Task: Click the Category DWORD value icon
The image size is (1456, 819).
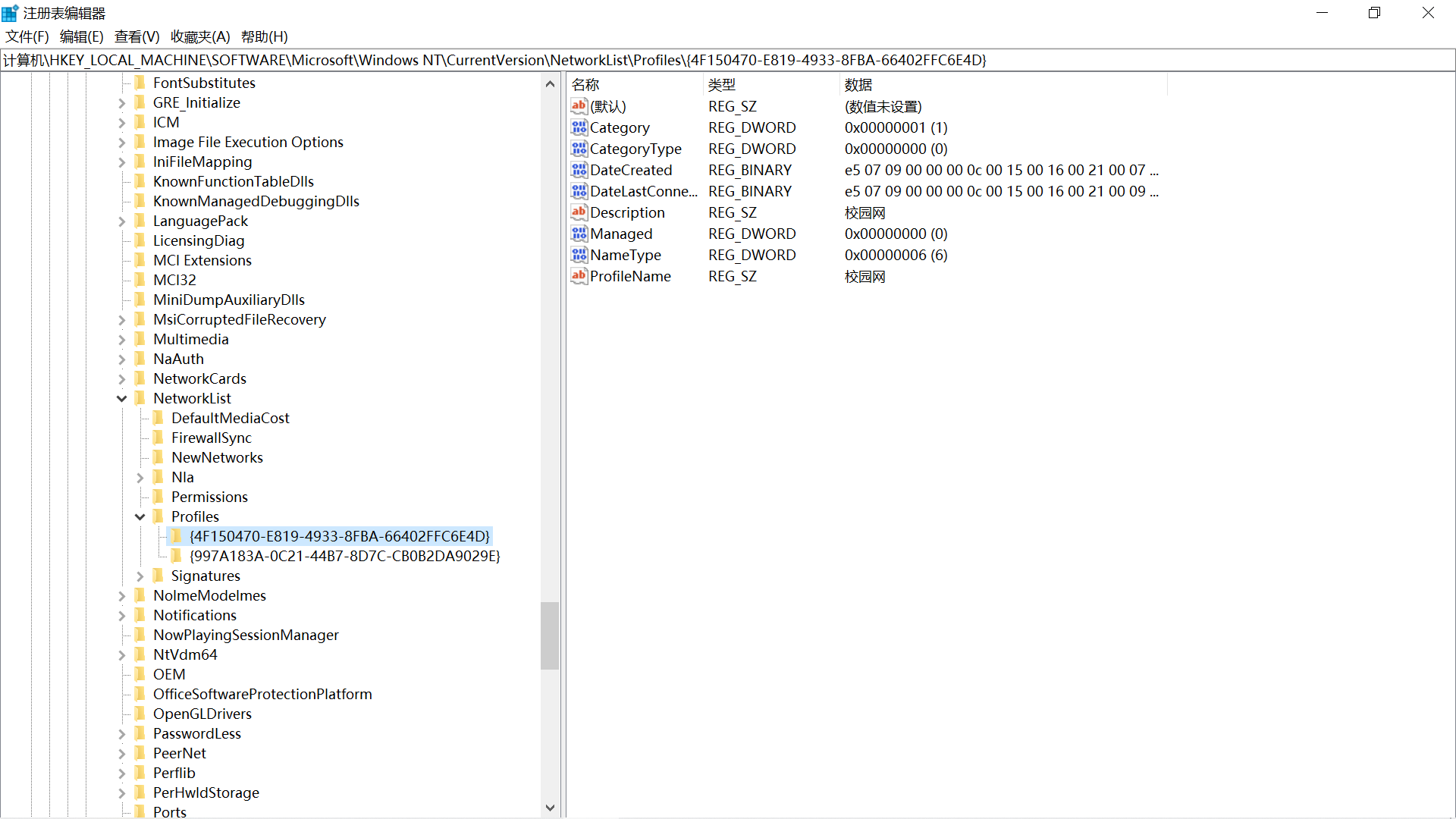Action: click(x=579, y=127)
